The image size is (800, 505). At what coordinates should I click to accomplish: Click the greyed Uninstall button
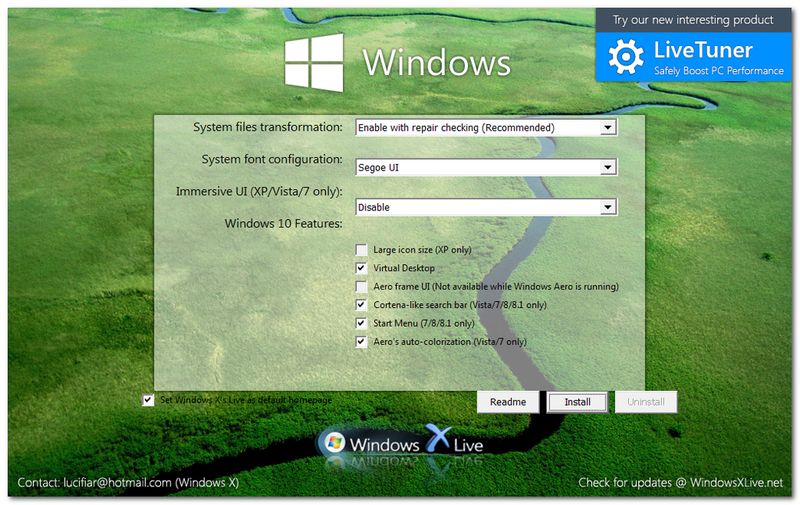pos(646,402)
